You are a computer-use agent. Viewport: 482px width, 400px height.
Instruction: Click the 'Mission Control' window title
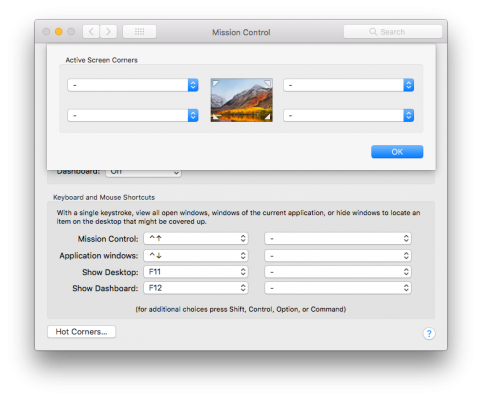coord(241,32)
